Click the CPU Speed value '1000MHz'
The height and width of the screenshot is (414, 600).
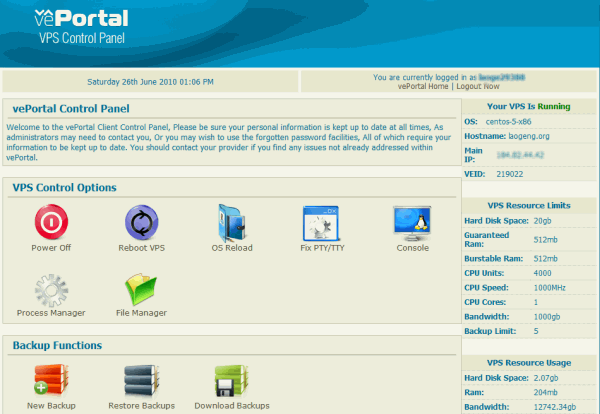(x=549, y=288)
